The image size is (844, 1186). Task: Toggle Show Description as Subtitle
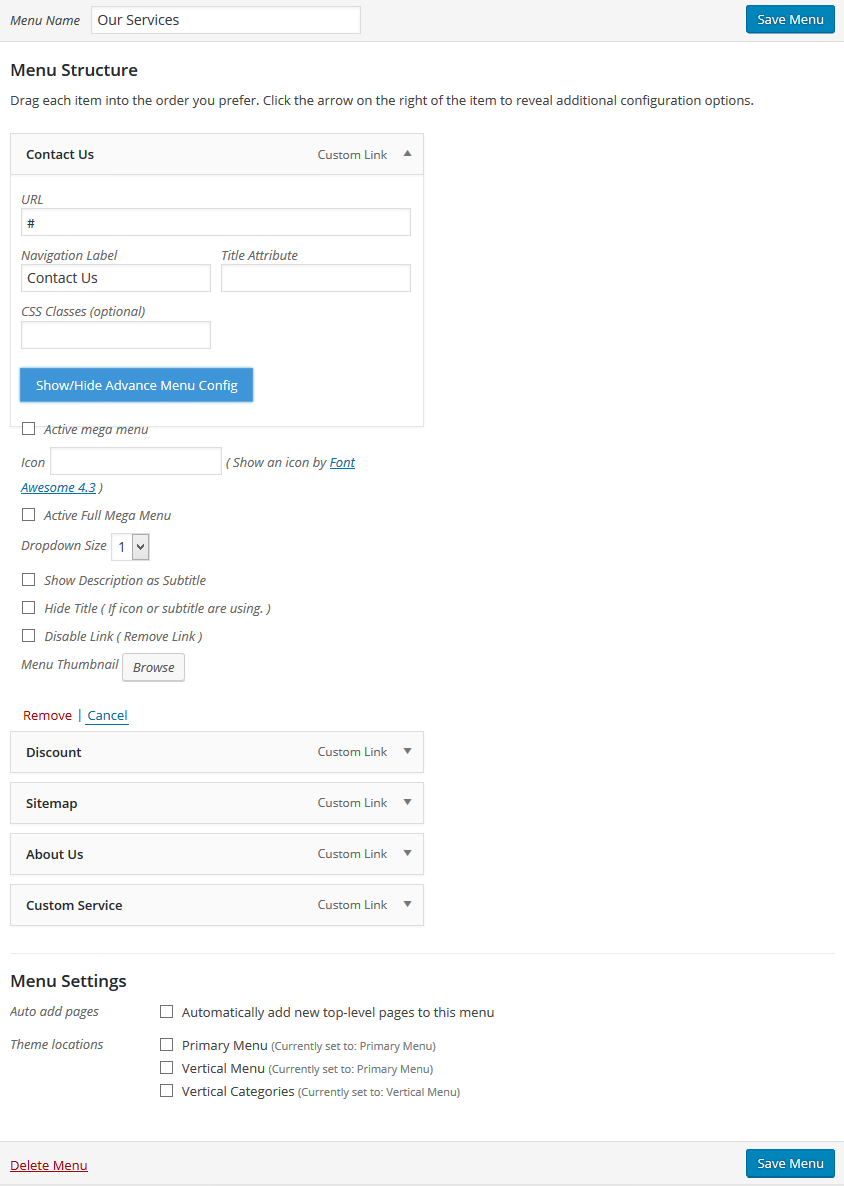coord(29,579)
